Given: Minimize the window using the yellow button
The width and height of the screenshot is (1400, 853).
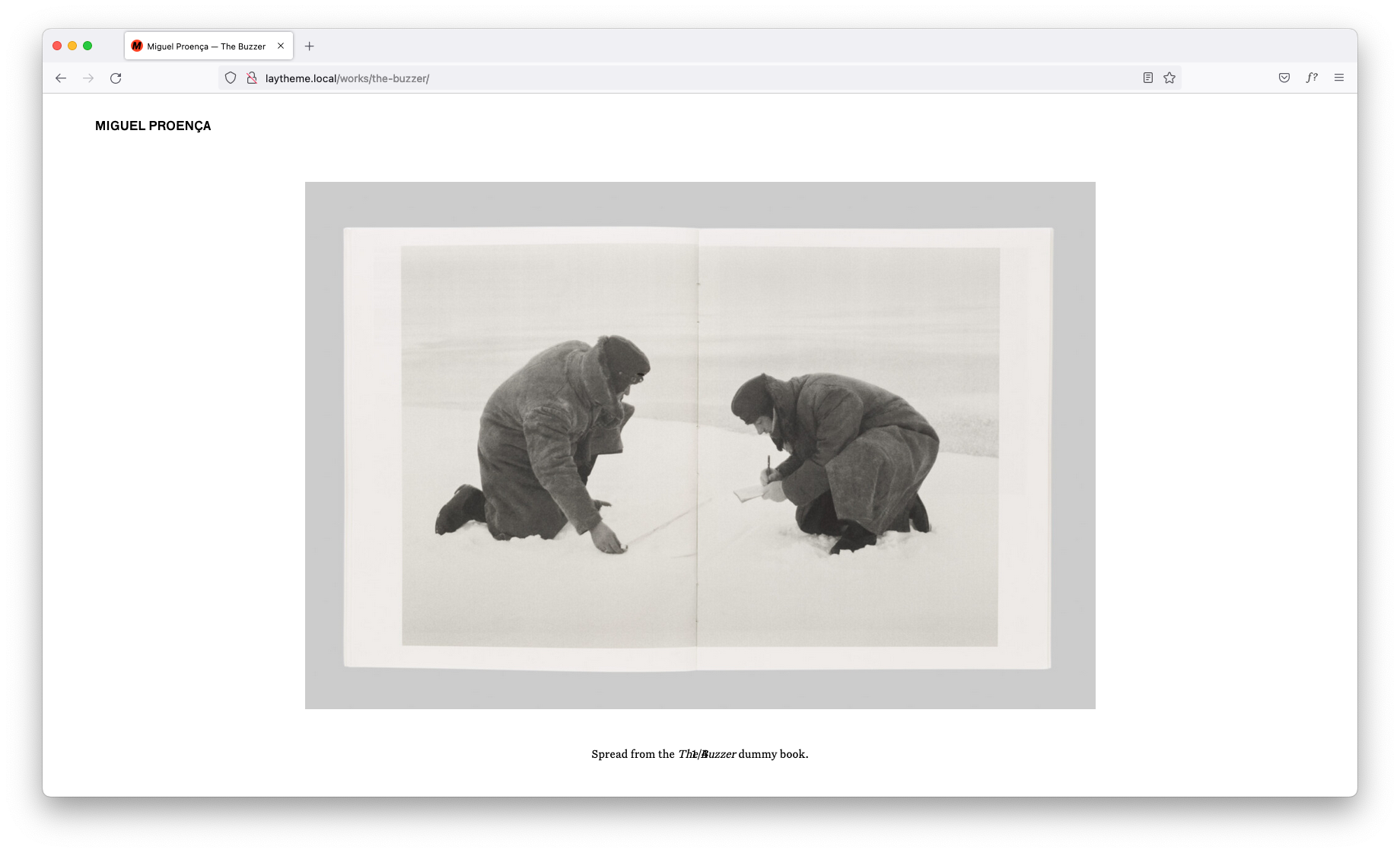Looking at the screenshot, I should tap(72, 46).
